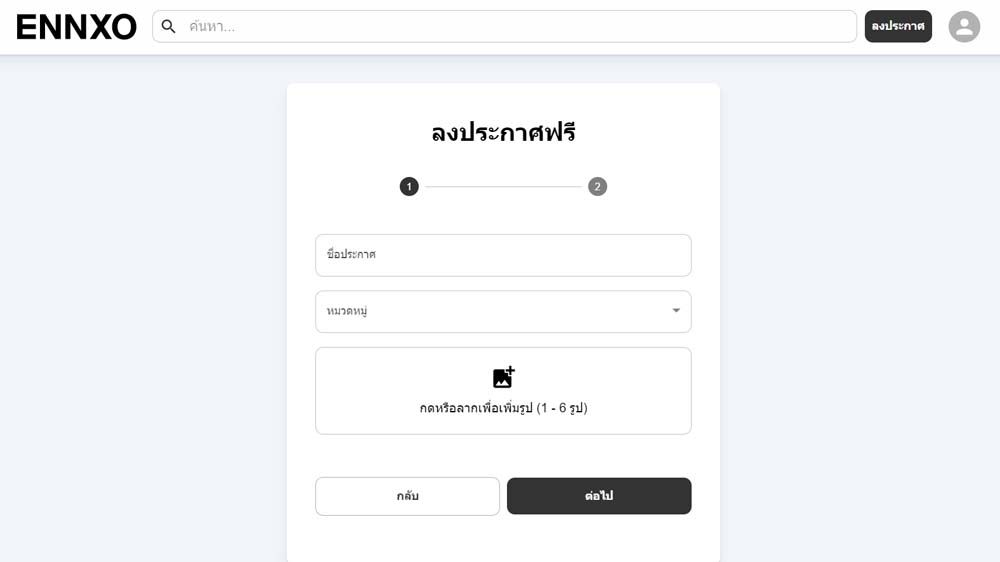Image resolution: width=1000 pixels, height=562 pixels.
Task: Click the กดหรือลากเพื่อเพิ่มรูป upload text
Action: (x=503, y=408)
